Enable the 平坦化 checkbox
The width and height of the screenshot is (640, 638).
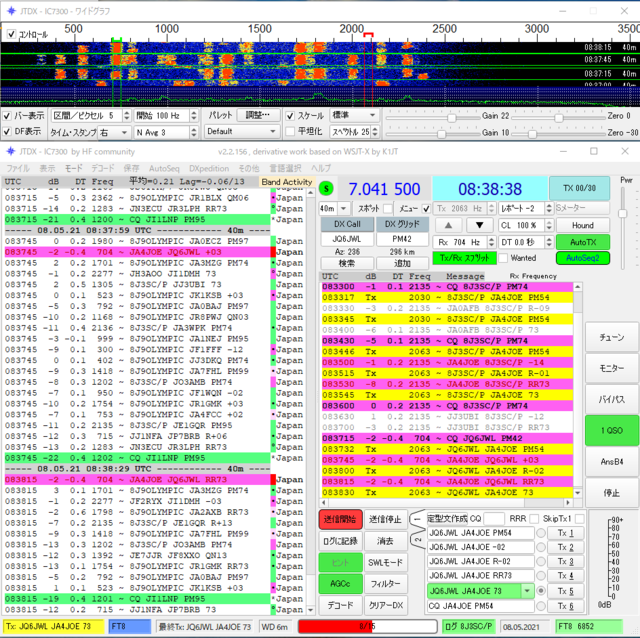click(290, 131)
